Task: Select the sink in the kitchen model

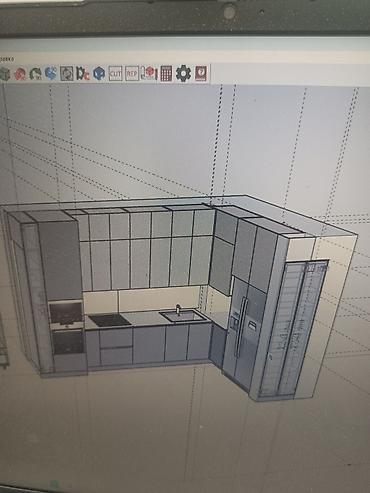Action: 182,315
